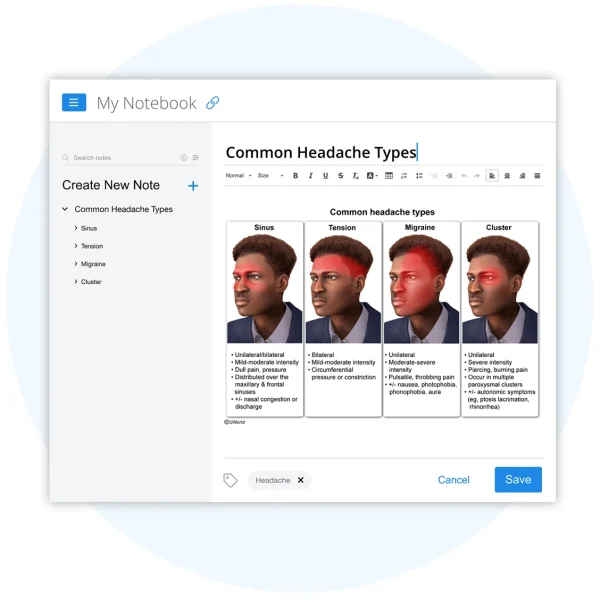Expand the Migraine note chevron
This screenshot has height=600, width=600.
point(76,264)
